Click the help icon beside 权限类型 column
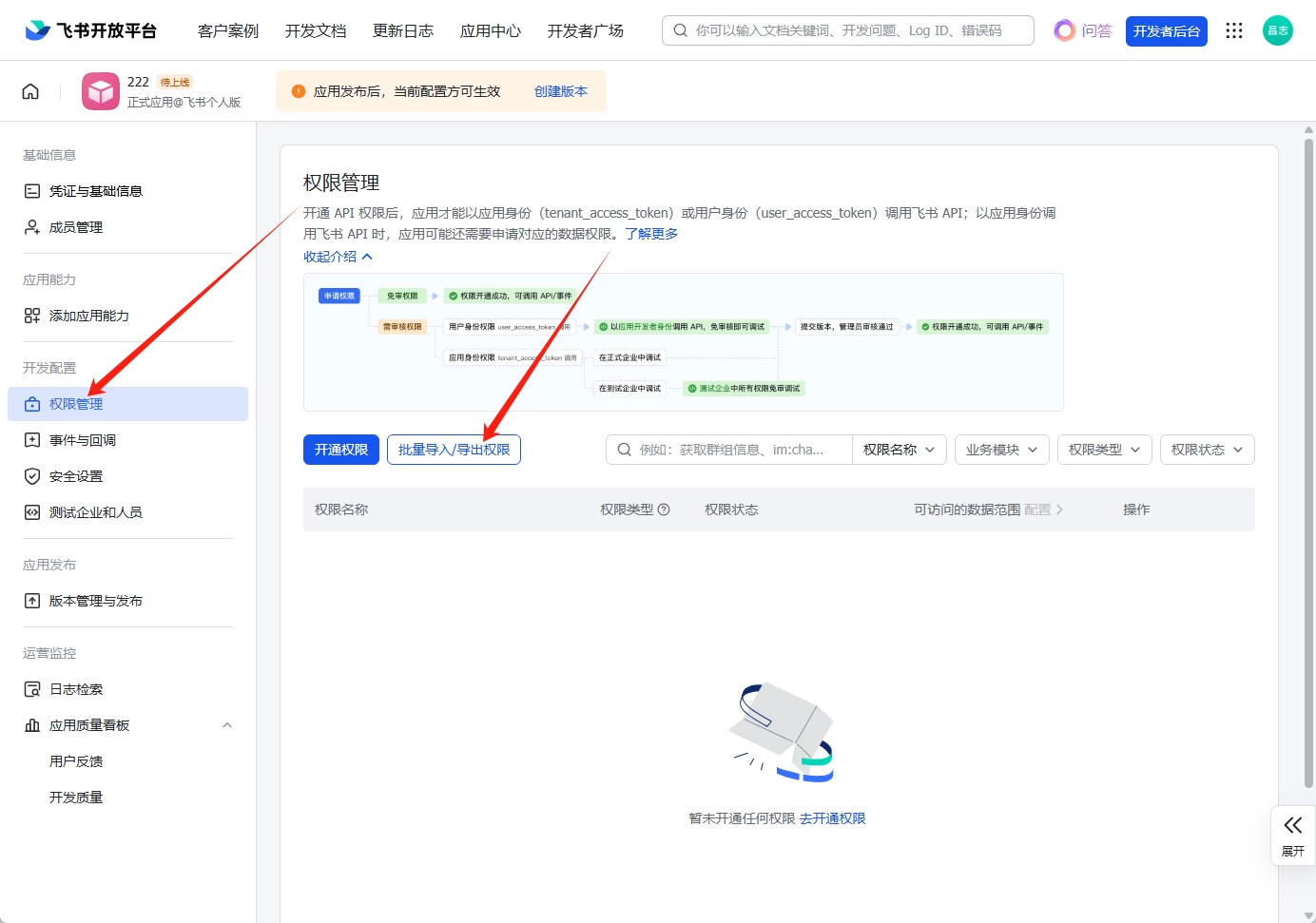The image size is (1316, 923). pos(664,510)
